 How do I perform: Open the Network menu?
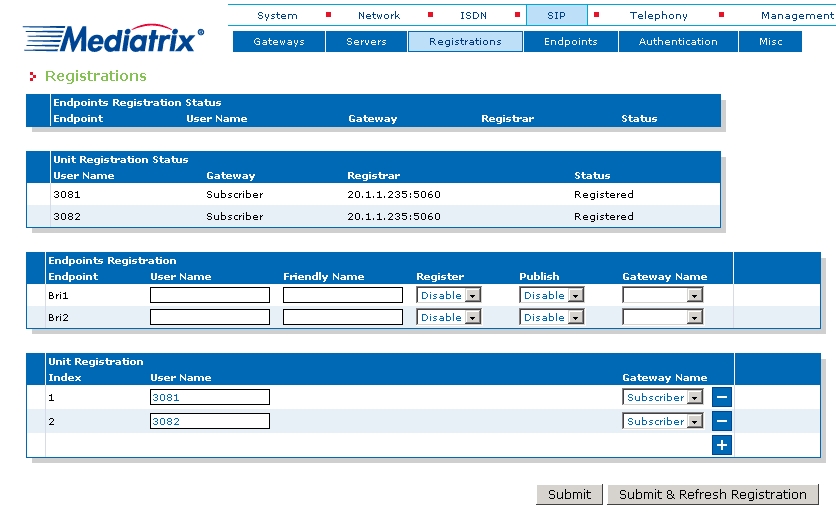tap(379, 15)
